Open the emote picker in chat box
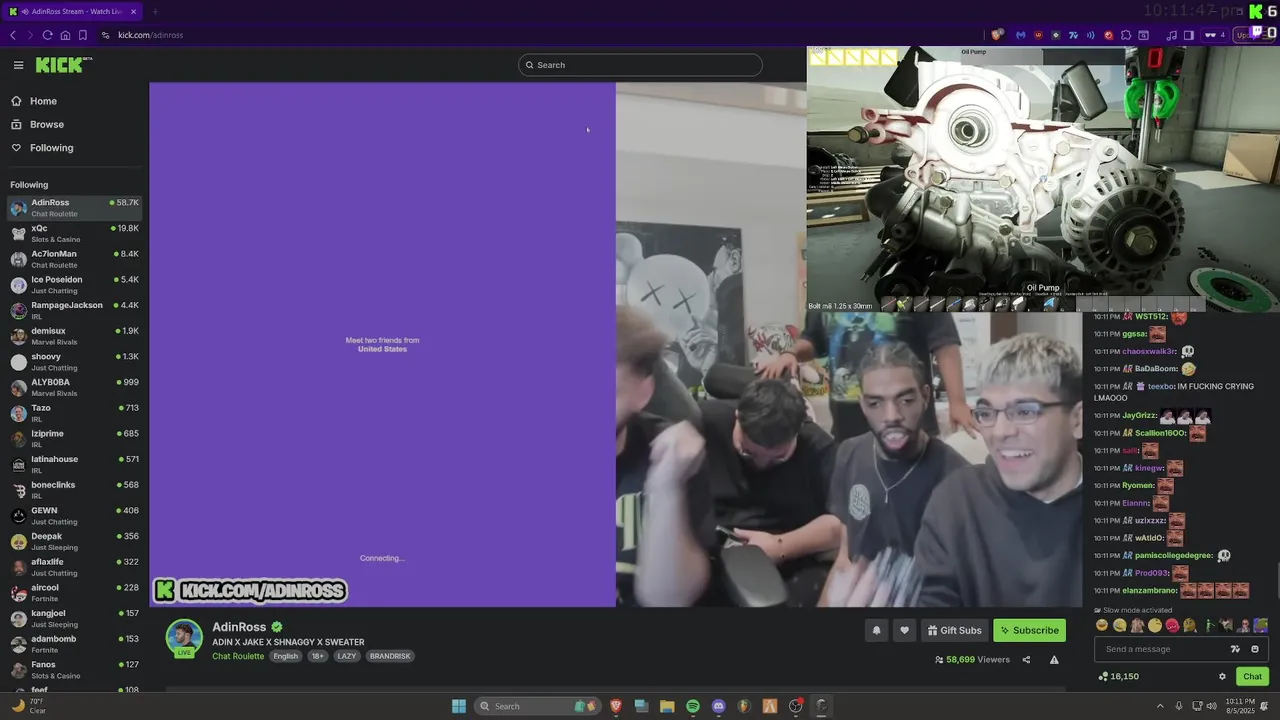Image resolution: width=1280 pixels, height=720 pixels. 1255,649
